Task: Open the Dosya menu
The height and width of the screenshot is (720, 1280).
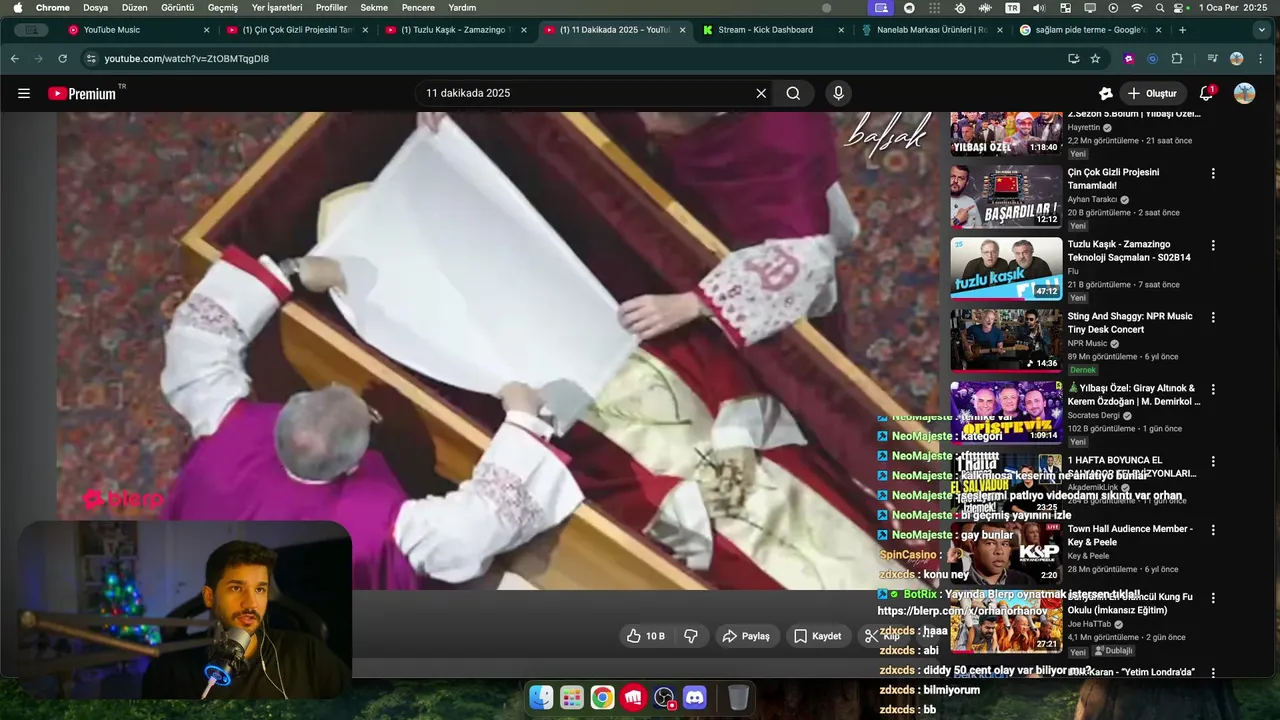Action: tap(95, 8)
